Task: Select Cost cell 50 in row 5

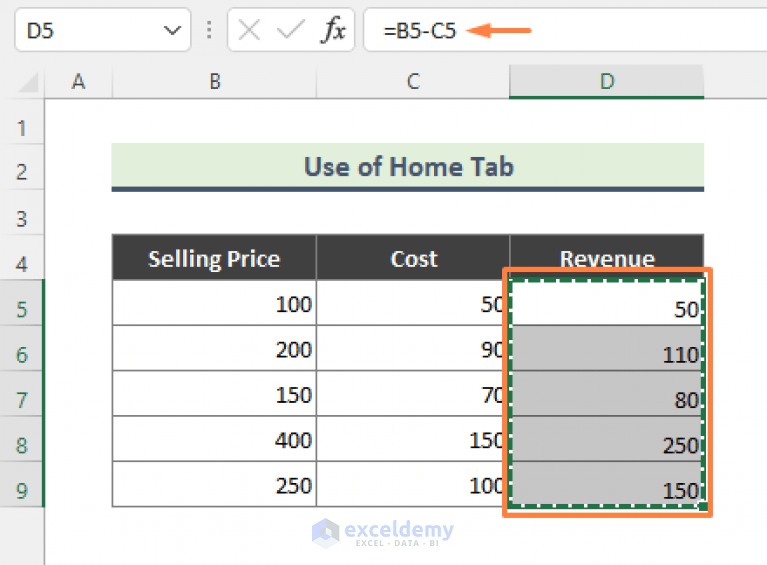Action: pos(413,303)
